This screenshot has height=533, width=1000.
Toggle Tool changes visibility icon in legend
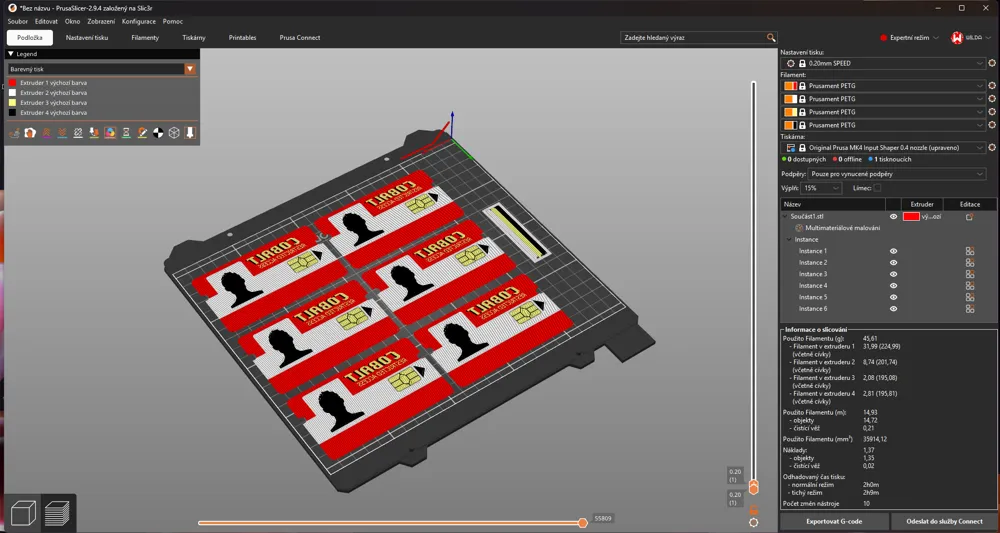click(x=94, y=133)
